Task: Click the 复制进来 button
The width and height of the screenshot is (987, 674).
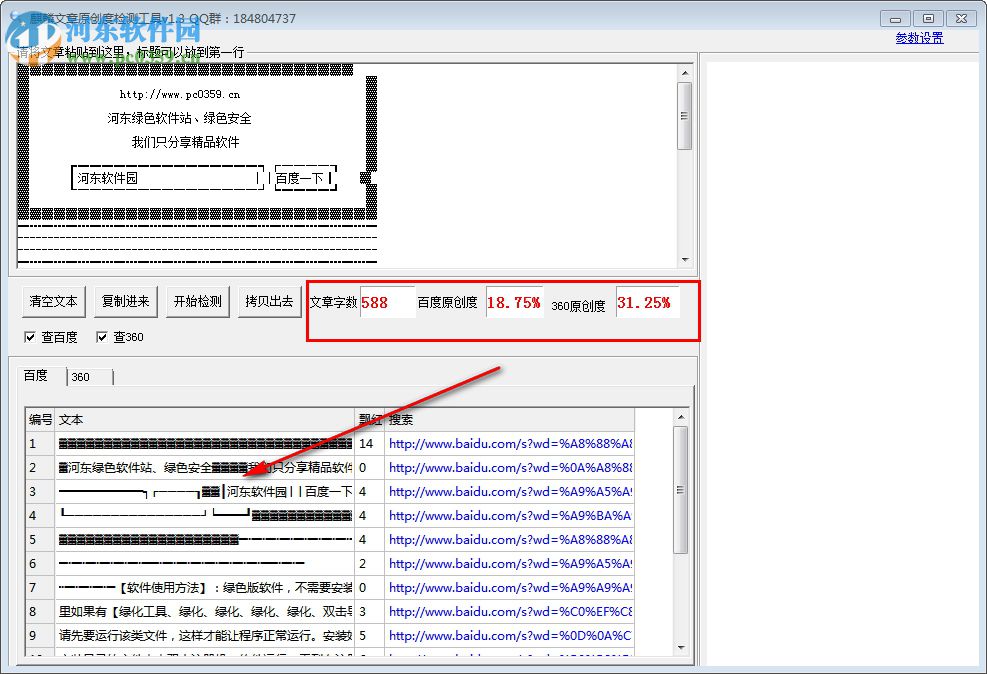Action: pyautogui.click(x=125, y=301)
